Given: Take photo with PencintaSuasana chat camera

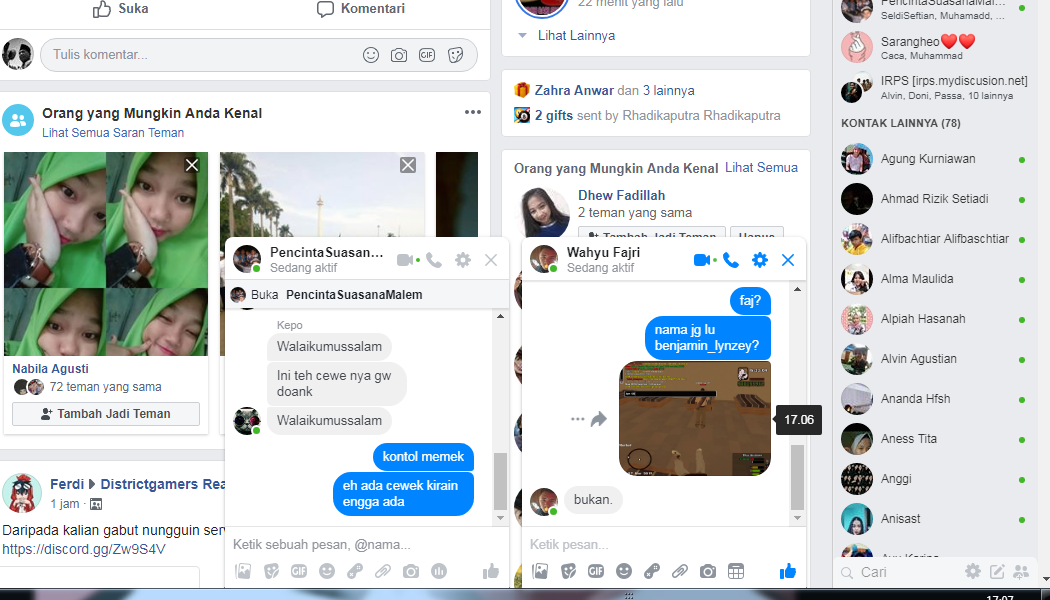Looking at the screenshot, I should pyautogui.click(x=410, y=571).
